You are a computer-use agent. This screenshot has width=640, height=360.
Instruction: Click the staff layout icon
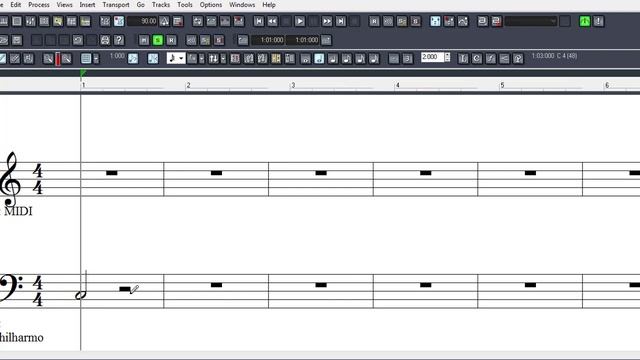86,58
